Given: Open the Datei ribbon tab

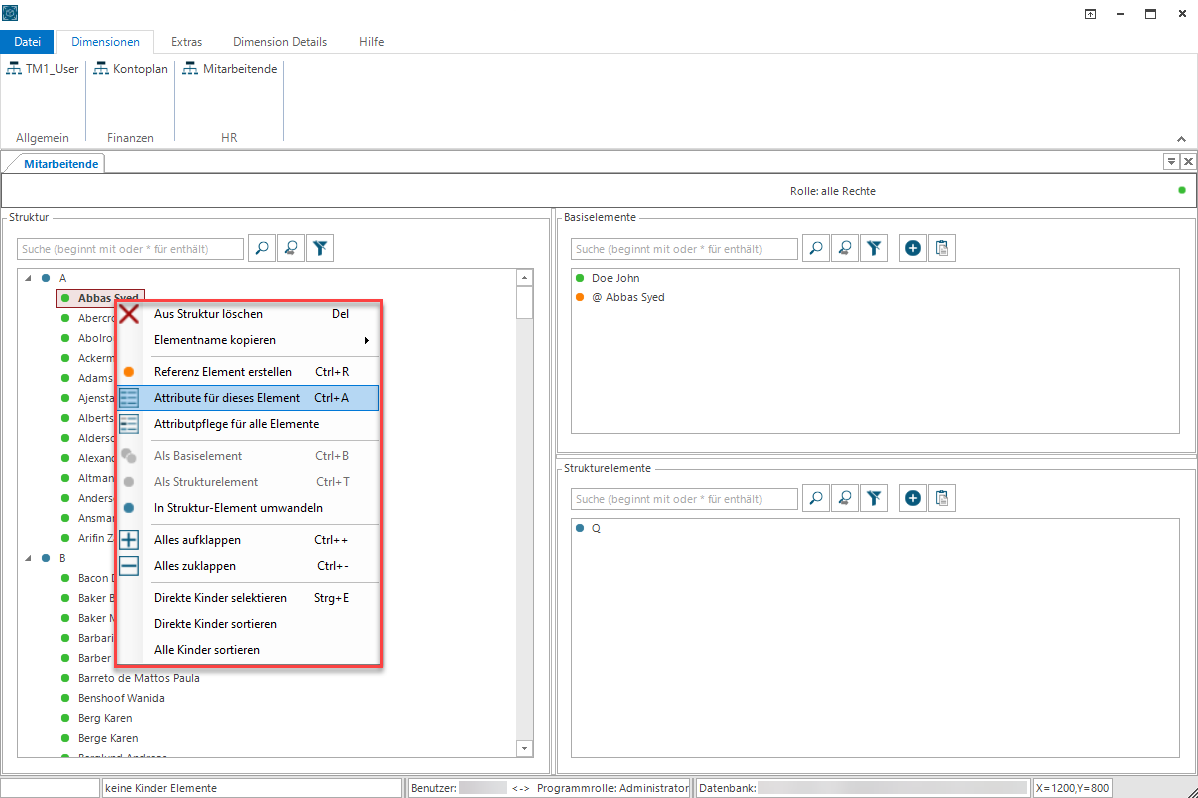Looking at the screenshot, I should (28, 42).
